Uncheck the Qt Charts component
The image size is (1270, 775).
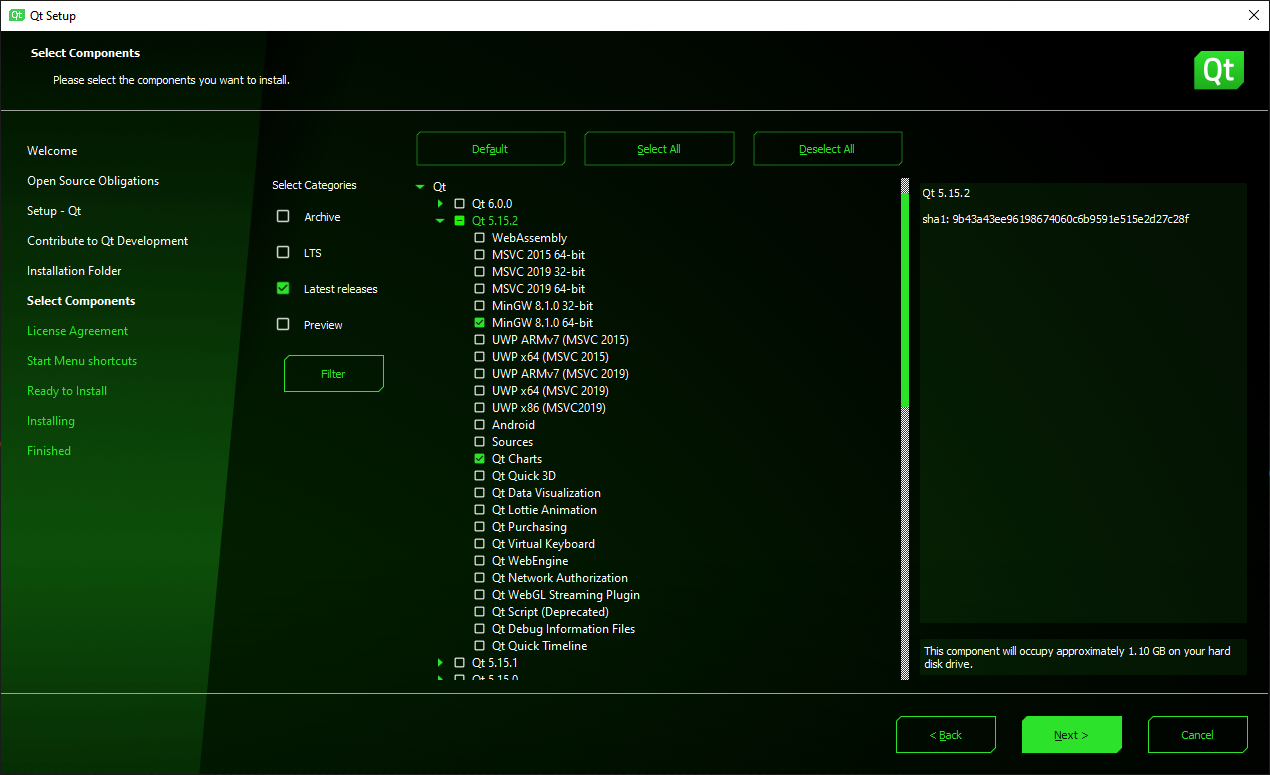click(x=479, y=459)
